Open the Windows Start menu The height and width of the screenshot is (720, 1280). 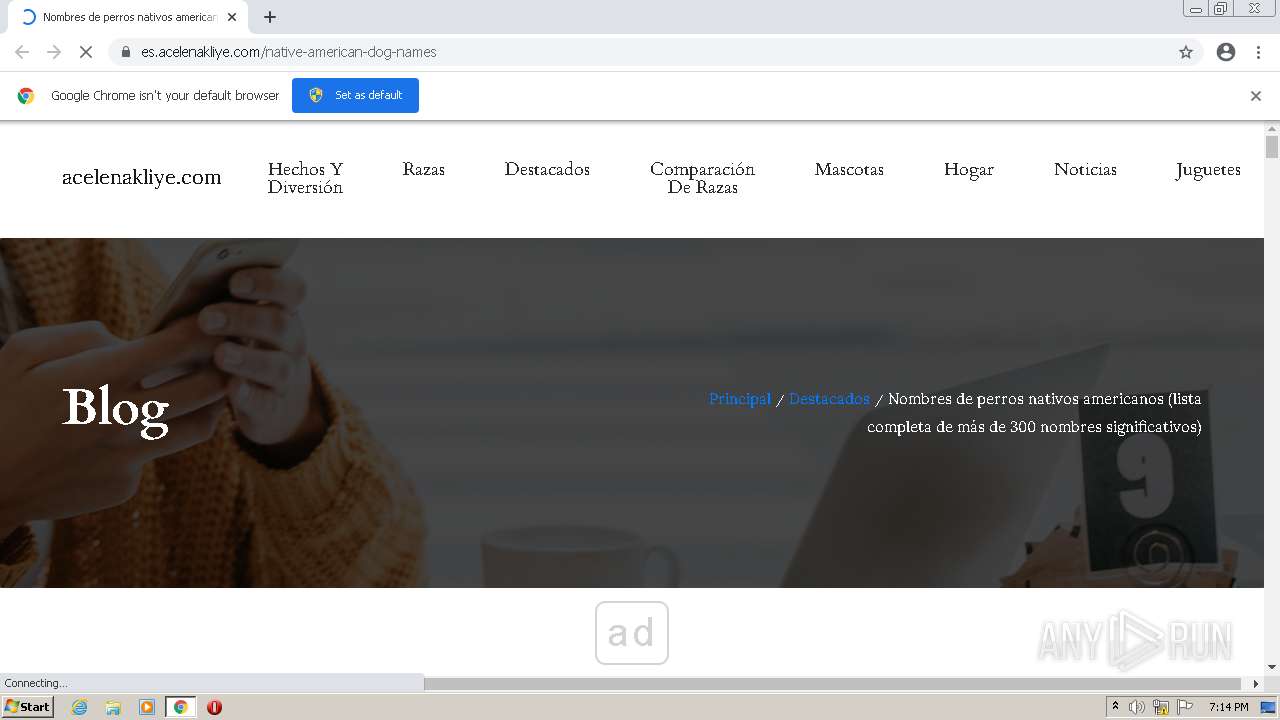point(27,707)
